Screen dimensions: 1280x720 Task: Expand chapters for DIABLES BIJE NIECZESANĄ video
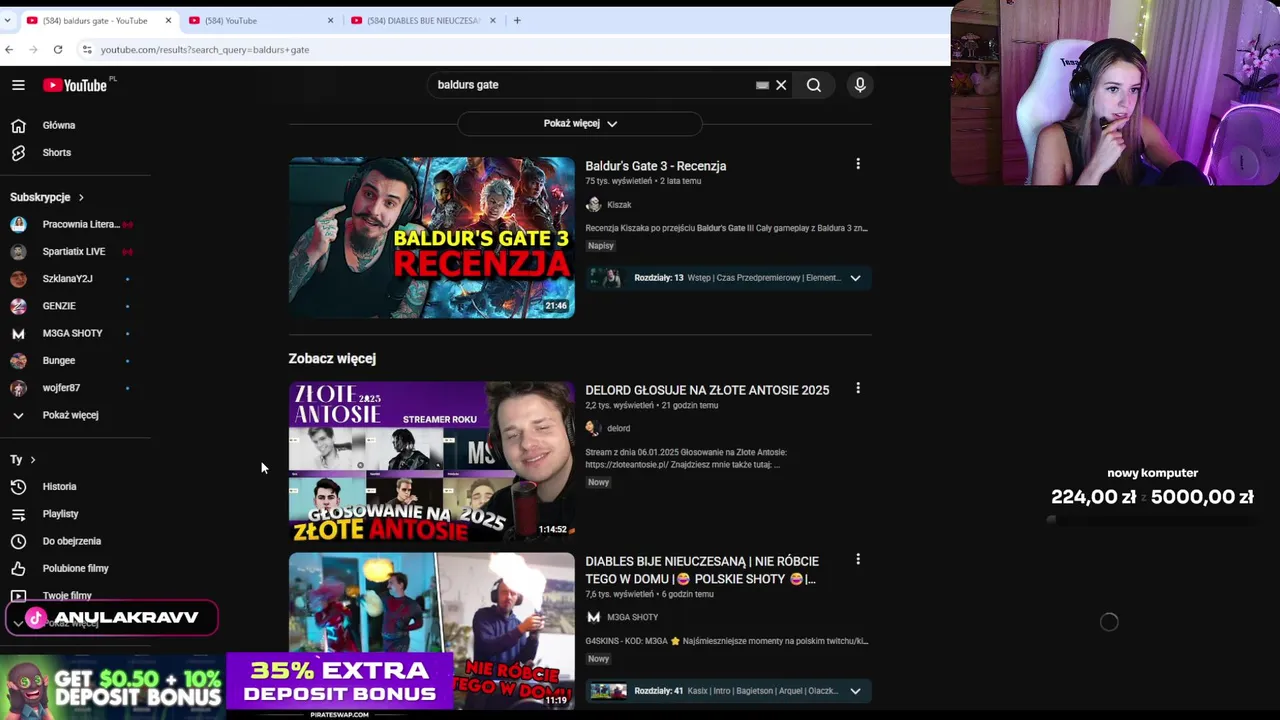(855, 691)
